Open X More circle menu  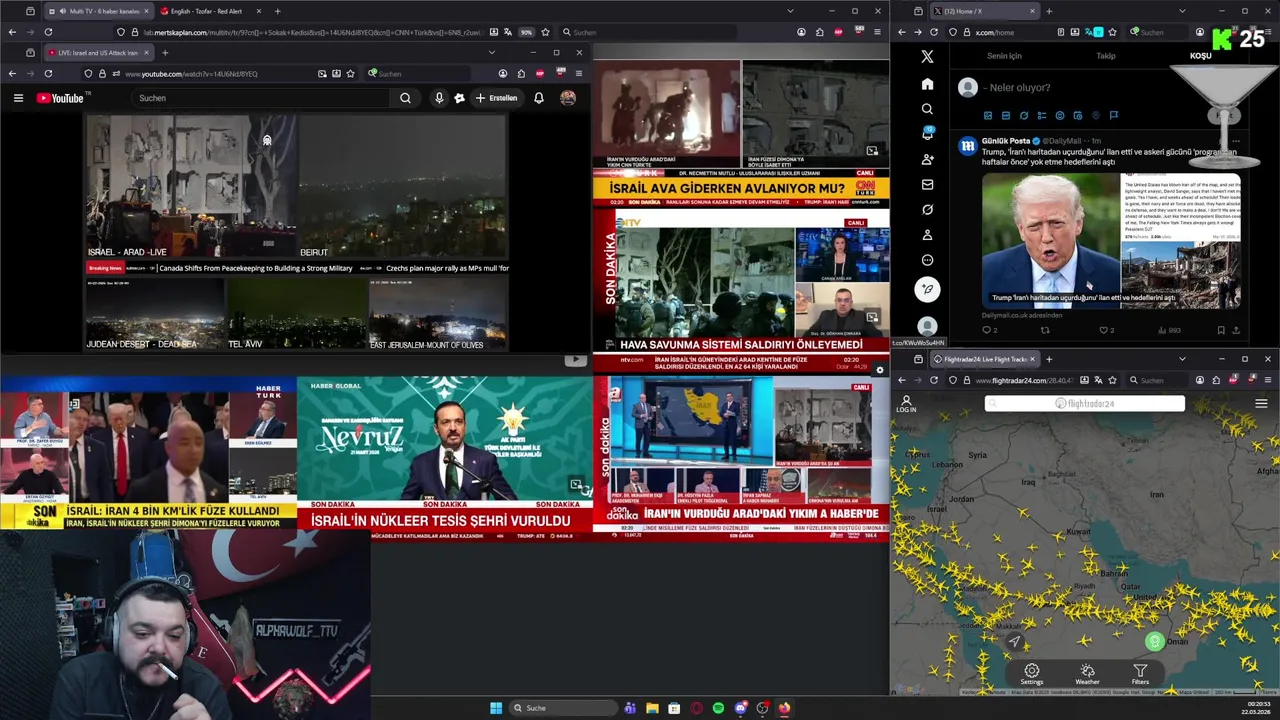tap(927, 260)
